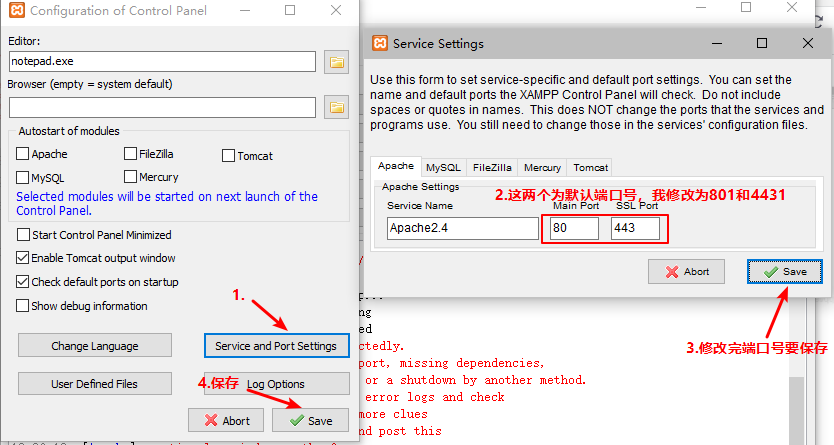Abort in Service Settings dialog

point(686,272)
